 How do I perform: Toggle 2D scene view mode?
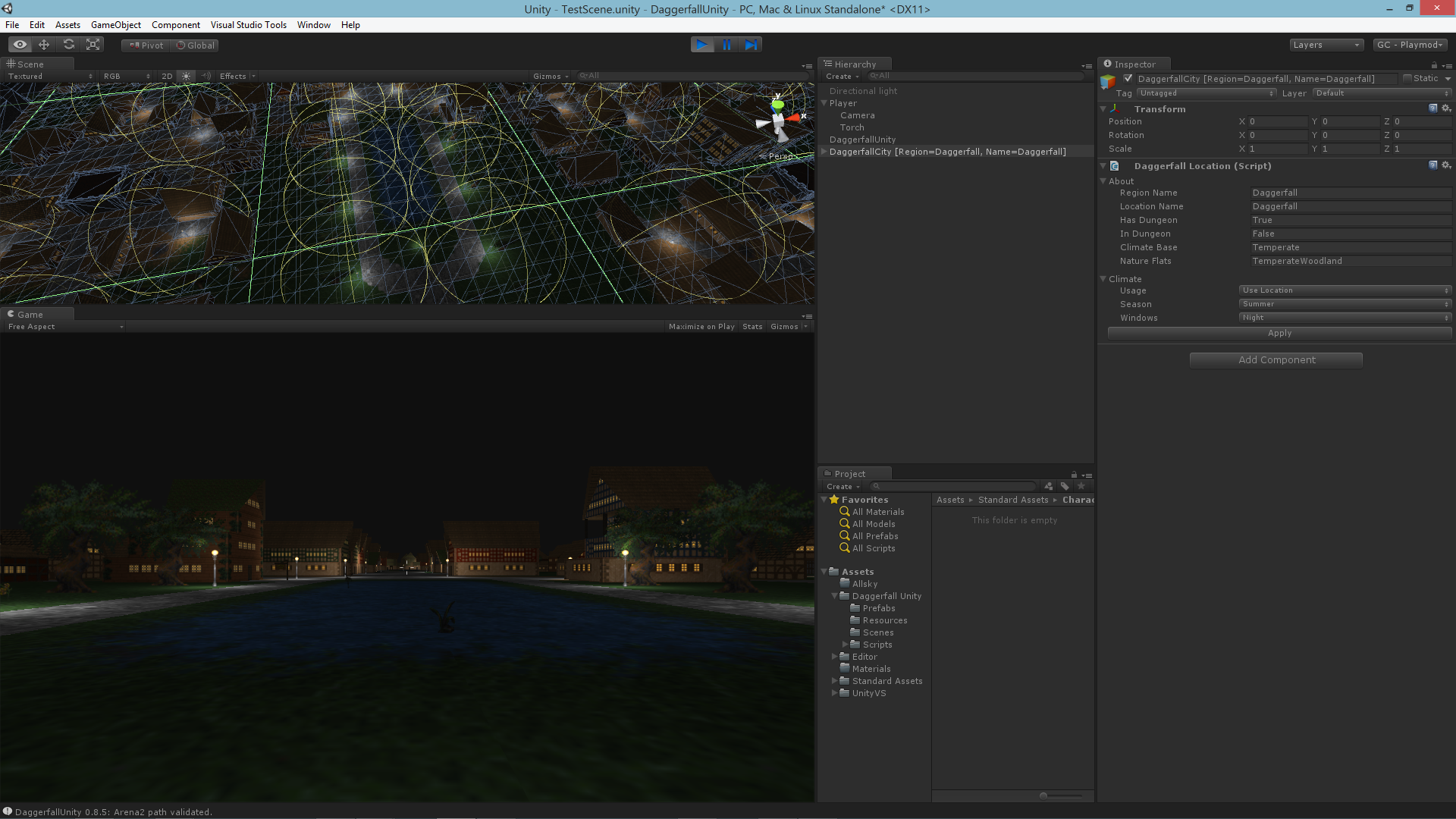point(167,76)
